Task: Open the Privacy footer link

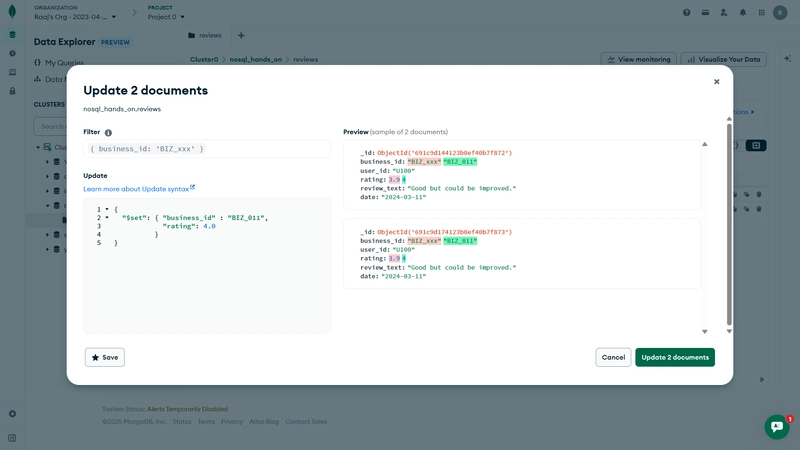Action: (232, 421)
